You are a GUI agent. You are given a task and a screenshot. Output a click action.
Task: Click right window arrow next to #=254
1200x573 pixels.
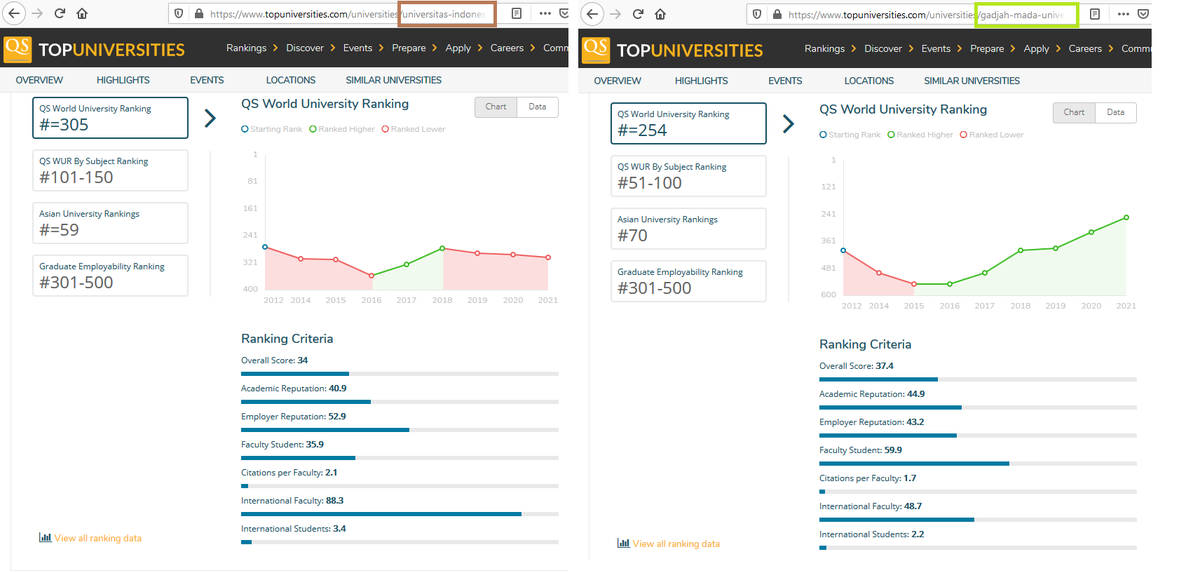click(788, 124)
